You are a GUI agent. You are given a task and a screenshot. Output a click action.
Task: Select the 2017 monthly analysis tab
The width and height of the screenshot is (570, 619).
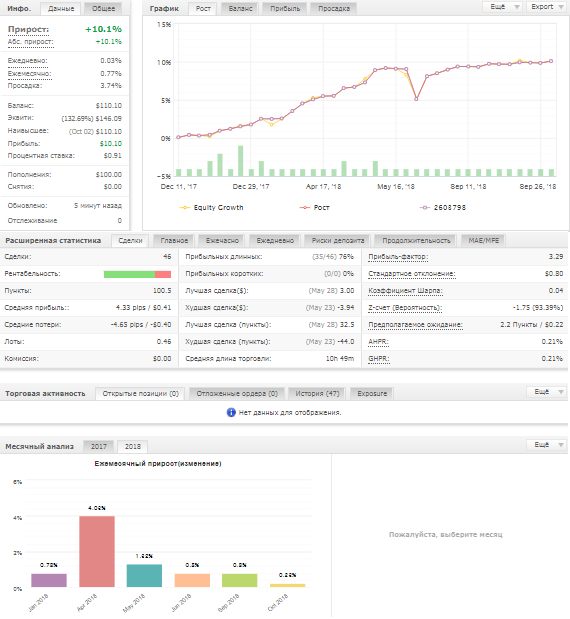[99, 446]
